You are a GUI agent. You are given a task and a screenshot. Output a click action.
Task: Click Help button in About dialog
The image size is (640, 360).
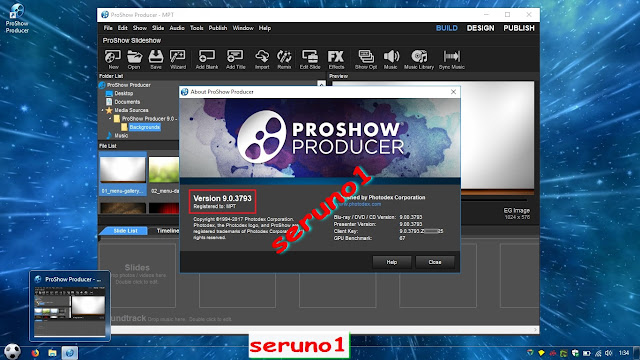(392, 262)
